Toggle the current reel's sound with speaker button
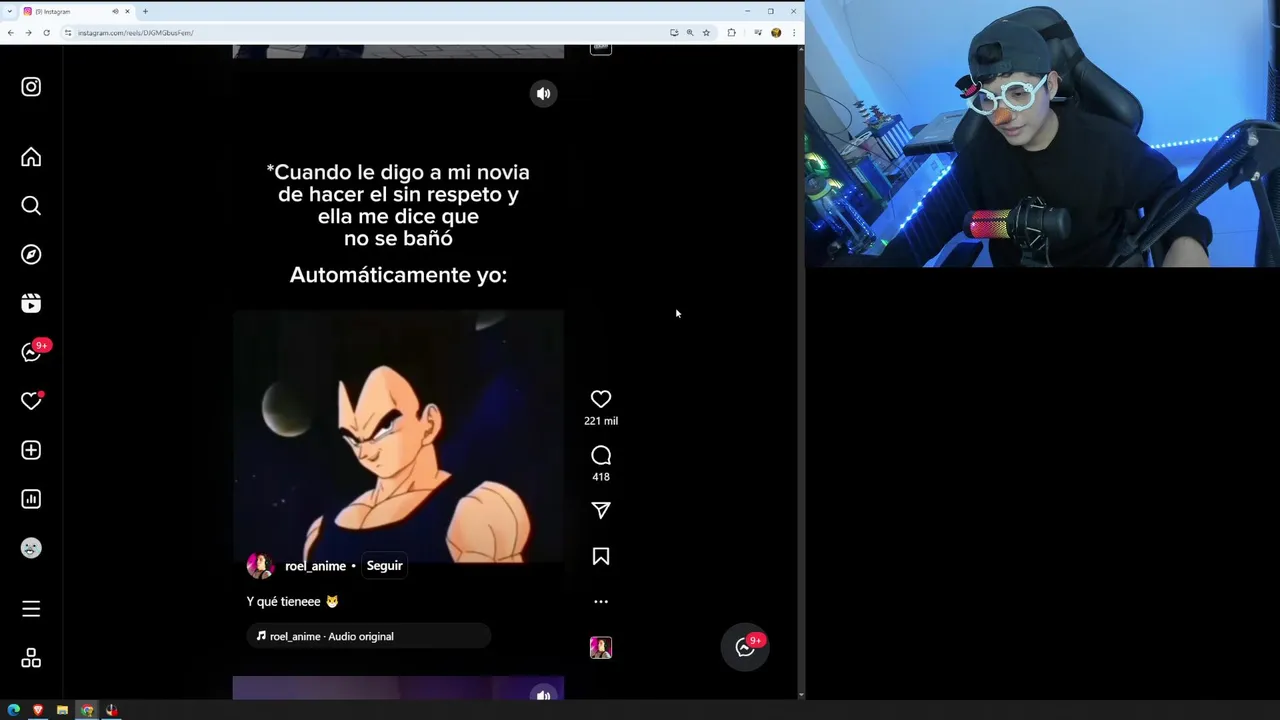Screen dimensions: 1280x720 543,94
